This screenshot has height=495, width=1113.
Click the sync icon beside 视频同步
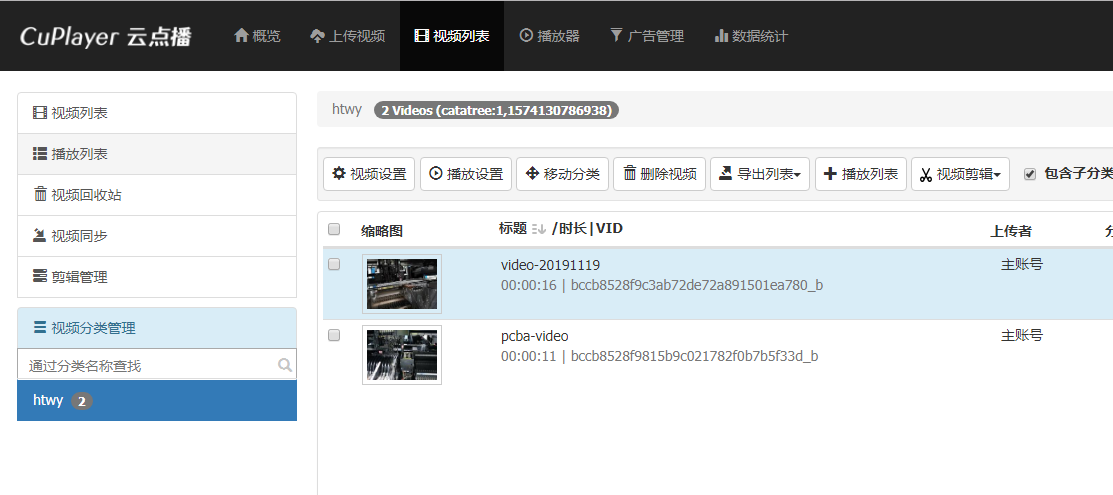click(40, 235)
